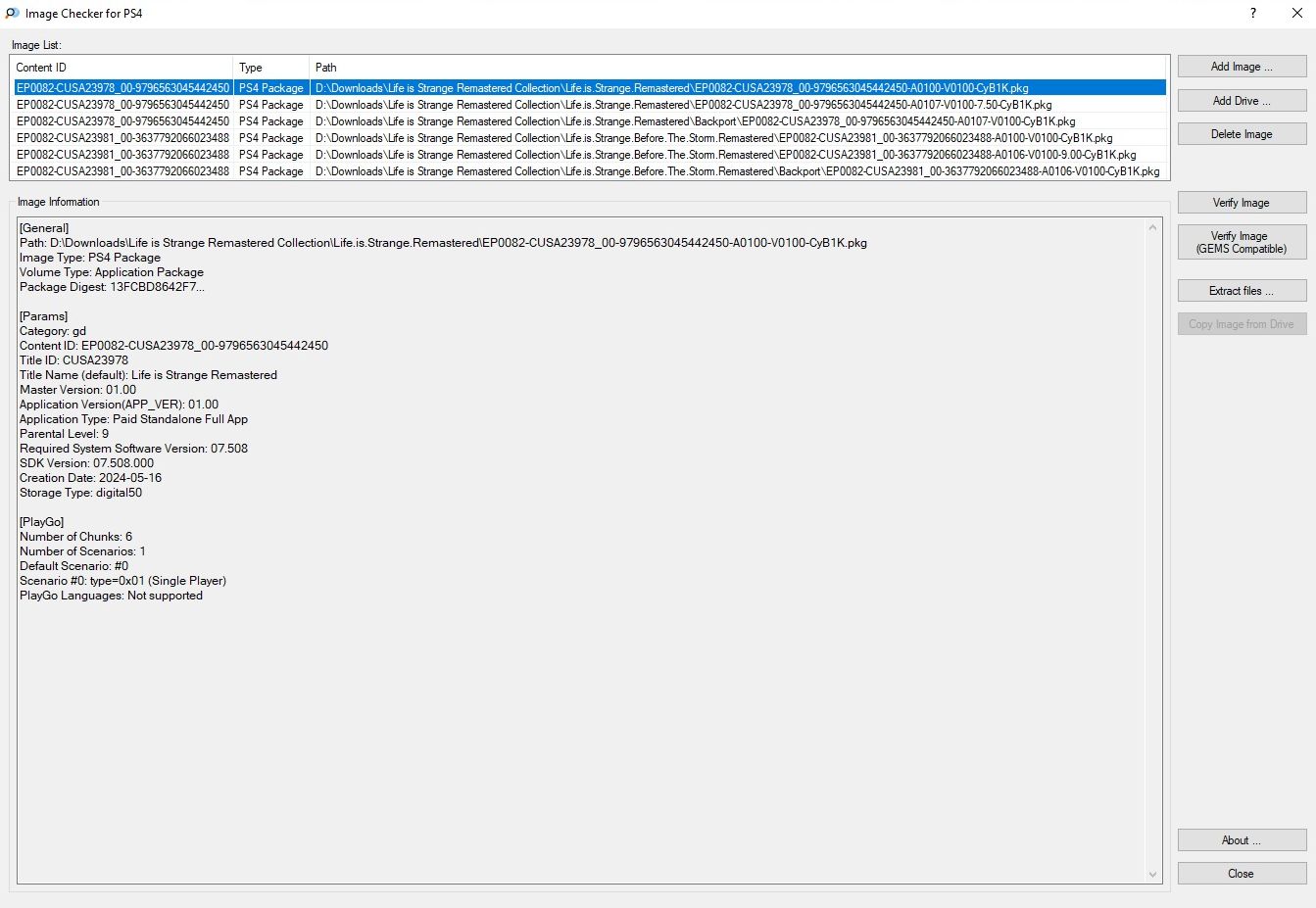The width and height of the screenshot is (1316, 908).
Task: Click the Close button at bottom right
Action: tap(1242, 874)
